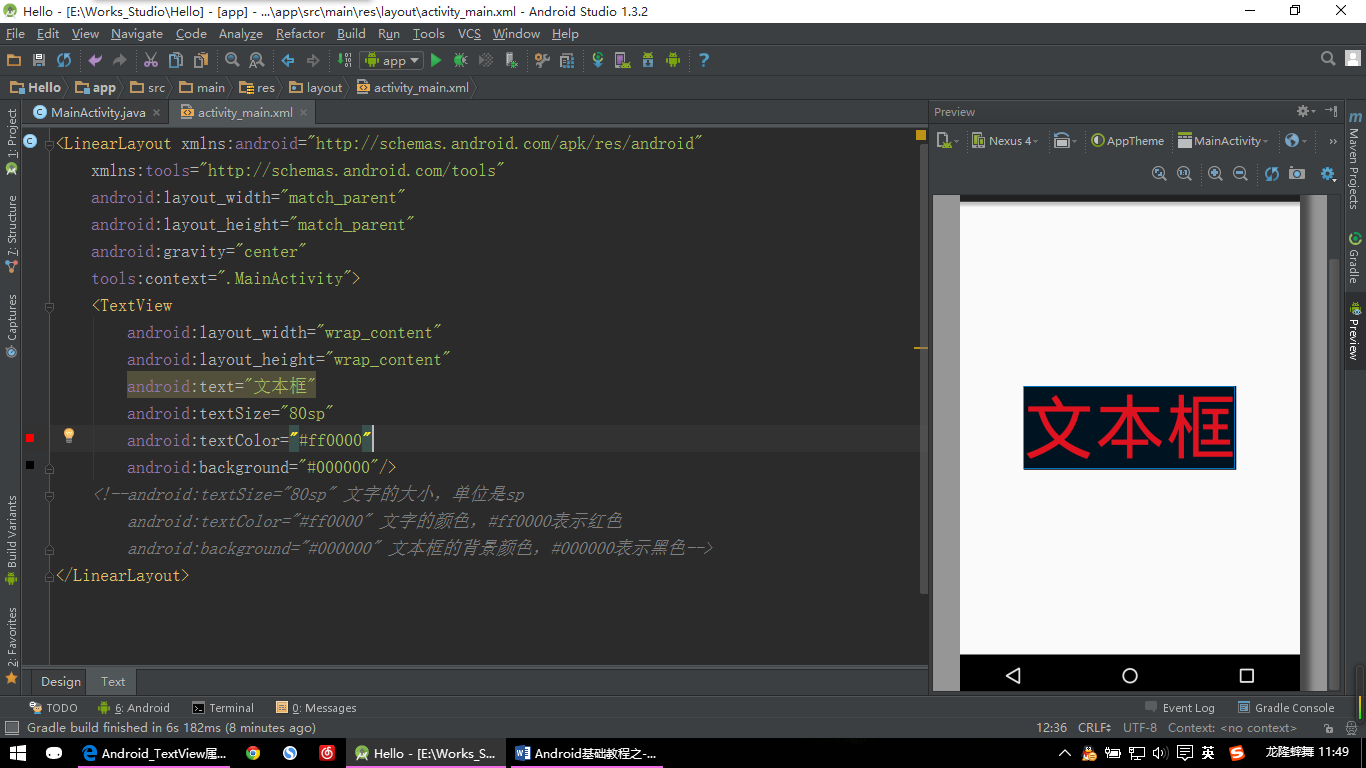Open the TODO tool window
Screen dimensions: 1366x768
tap(53, 707)
